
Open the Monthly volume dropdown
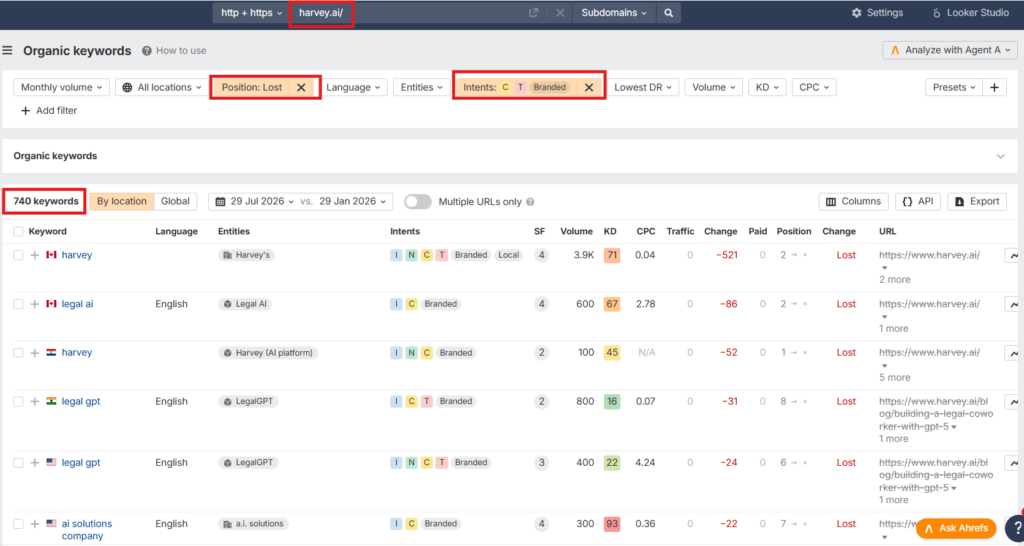(x=61, y=88)
